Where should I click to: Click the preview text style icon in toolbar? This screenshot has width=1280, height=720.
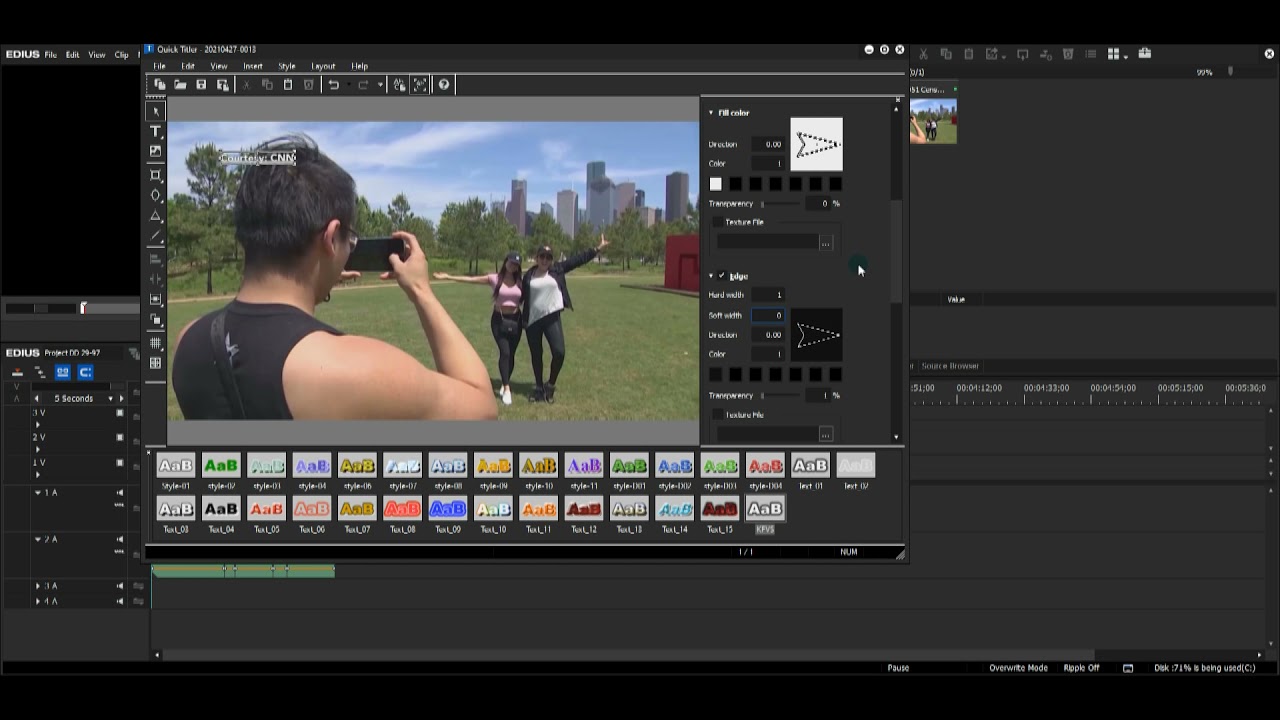point(399,85)
